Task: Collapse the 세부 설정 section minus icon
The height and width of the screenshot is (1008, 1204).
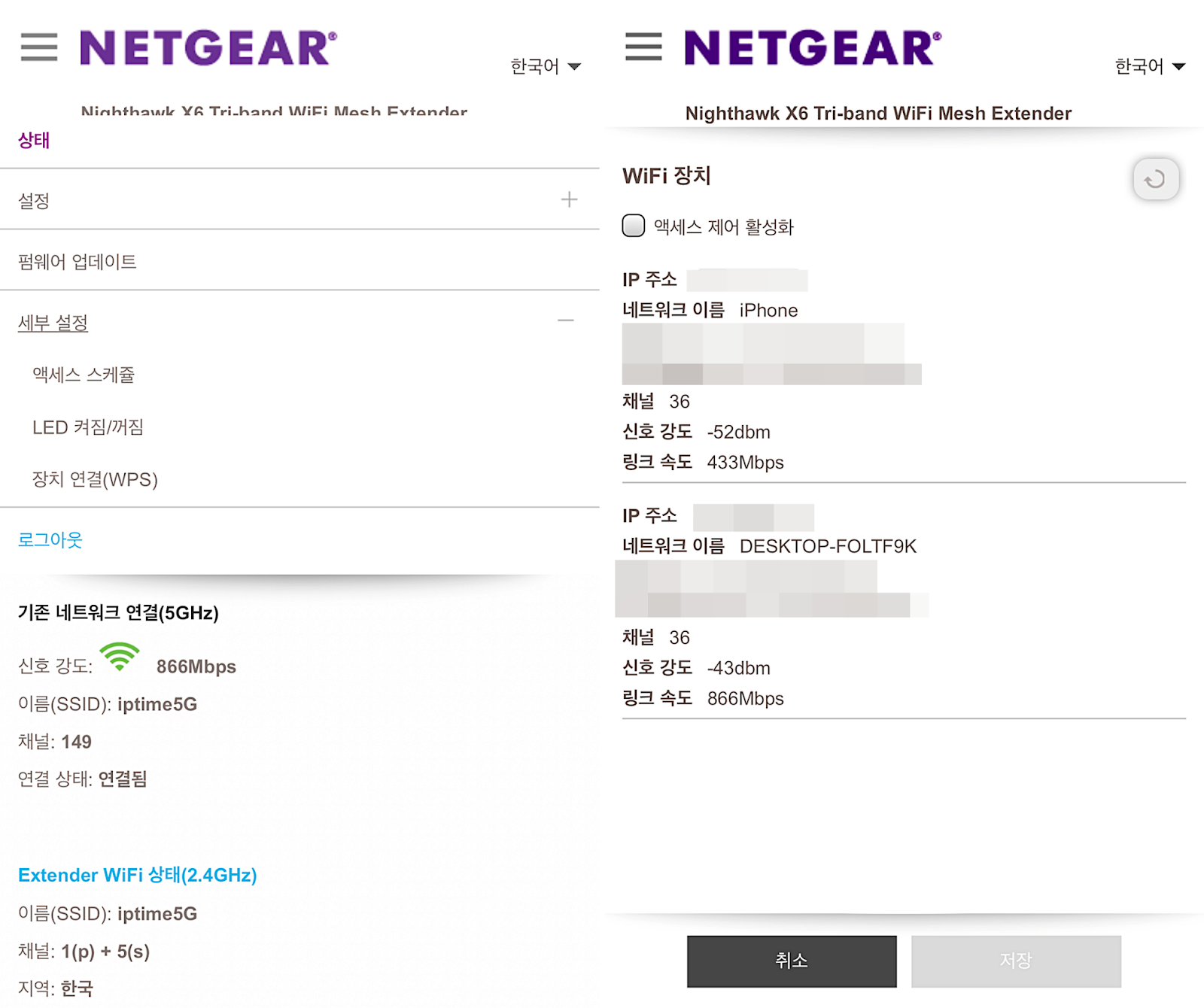Action: click(566, 321)
